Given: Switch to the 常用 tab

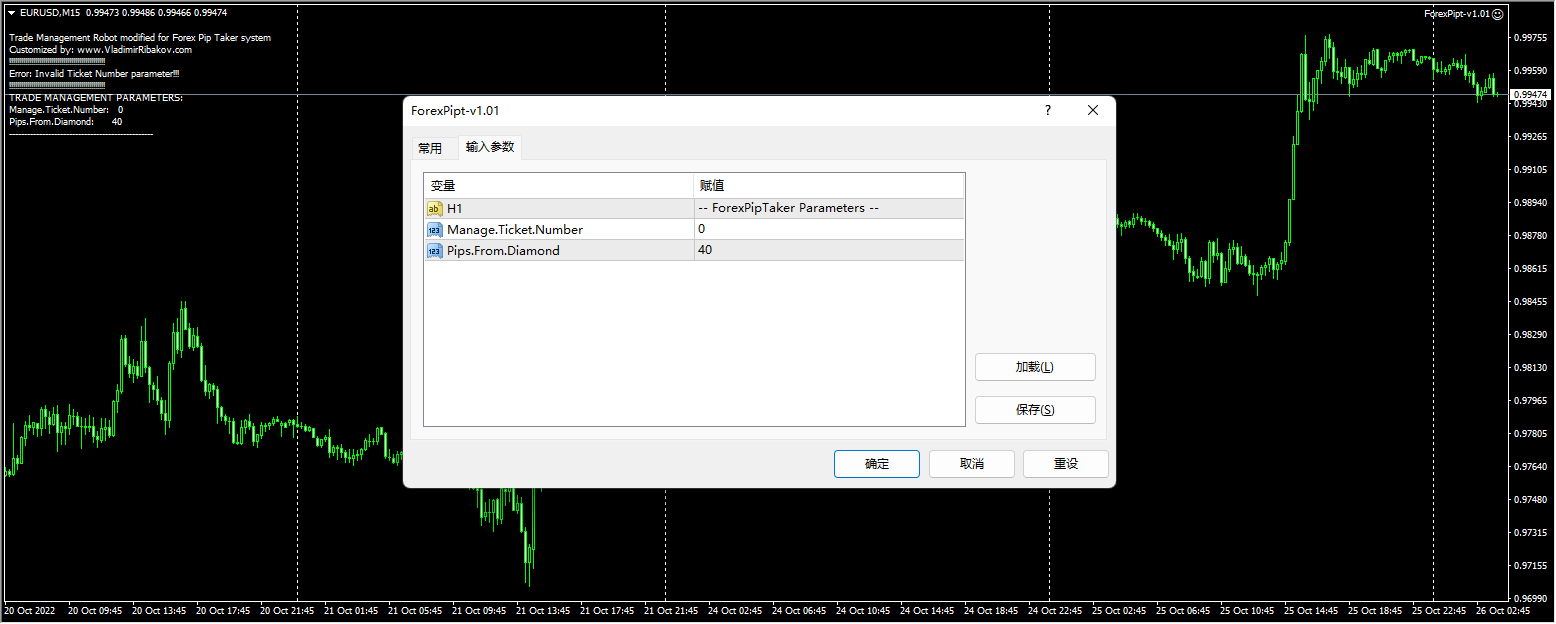Looking at the screenshot, I should [x=433, y=146].
